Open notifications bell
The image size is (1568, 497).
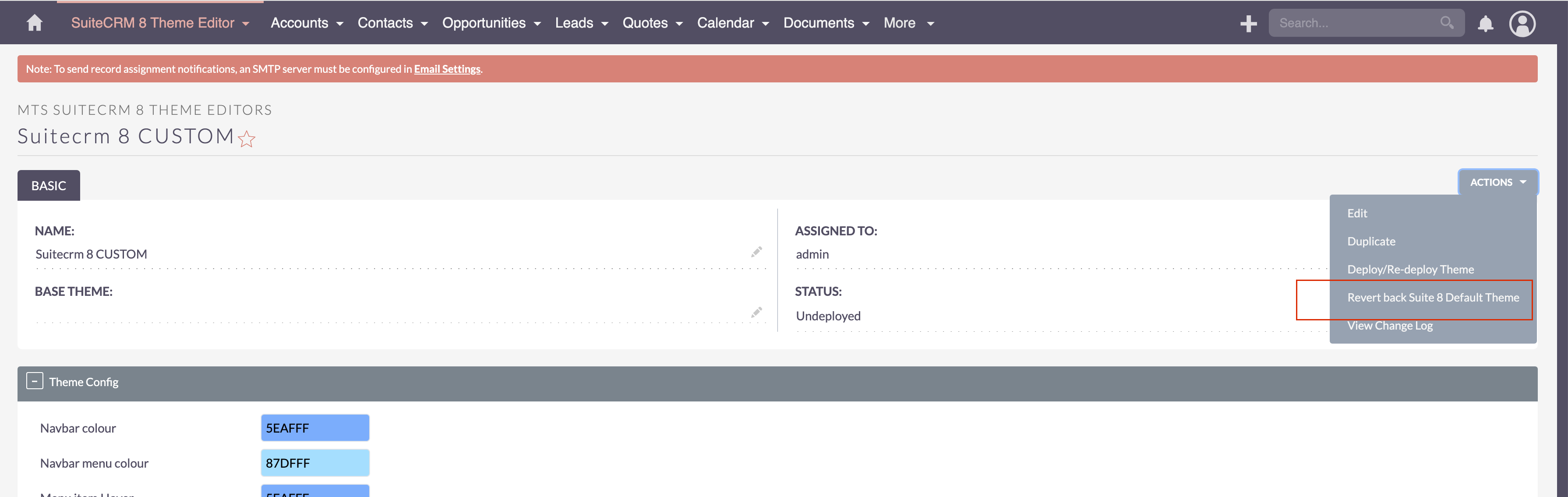pos(1485,24)
